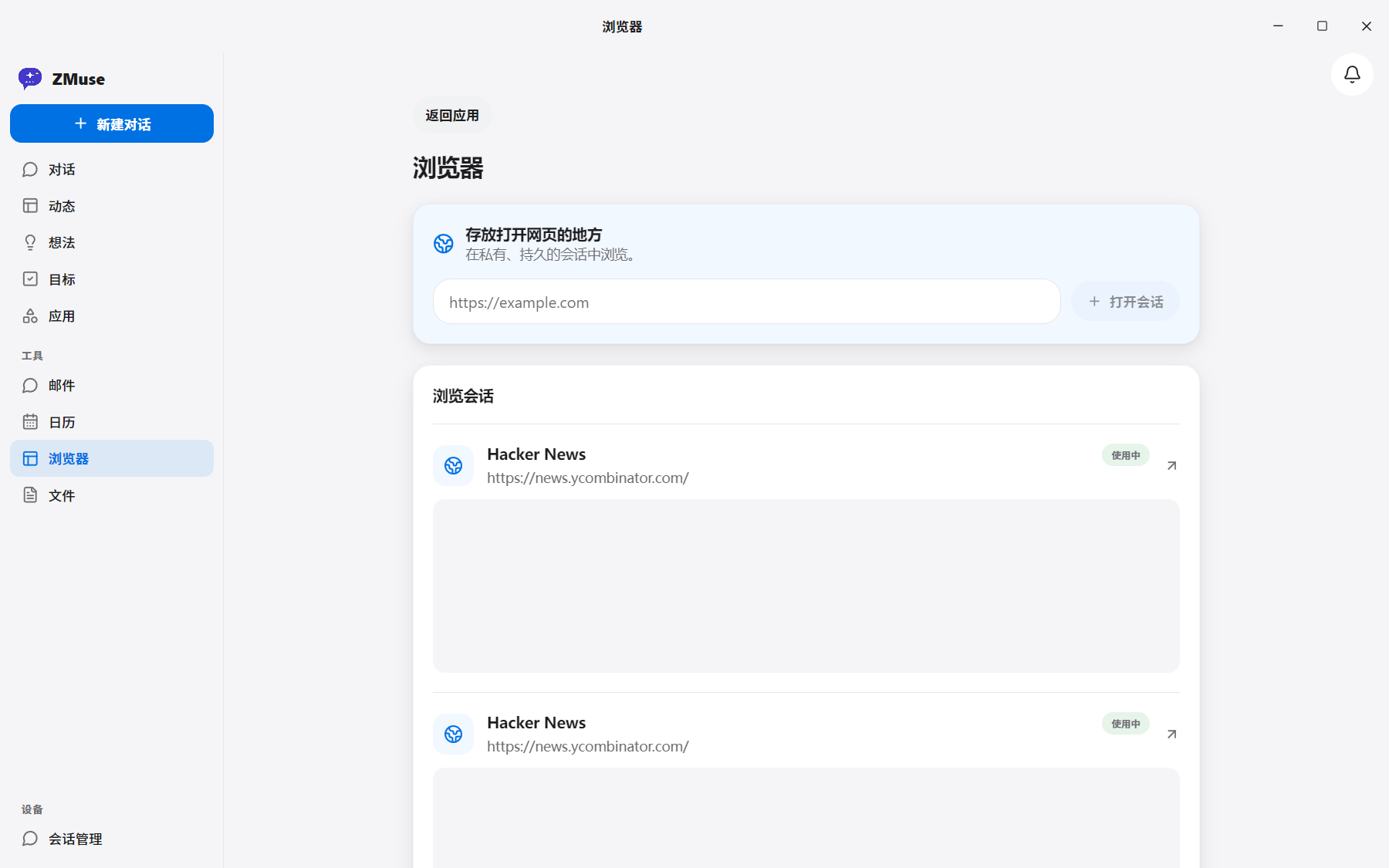Click the 打开会话 button
1389x868 pixels.
tap(1126, 302)
